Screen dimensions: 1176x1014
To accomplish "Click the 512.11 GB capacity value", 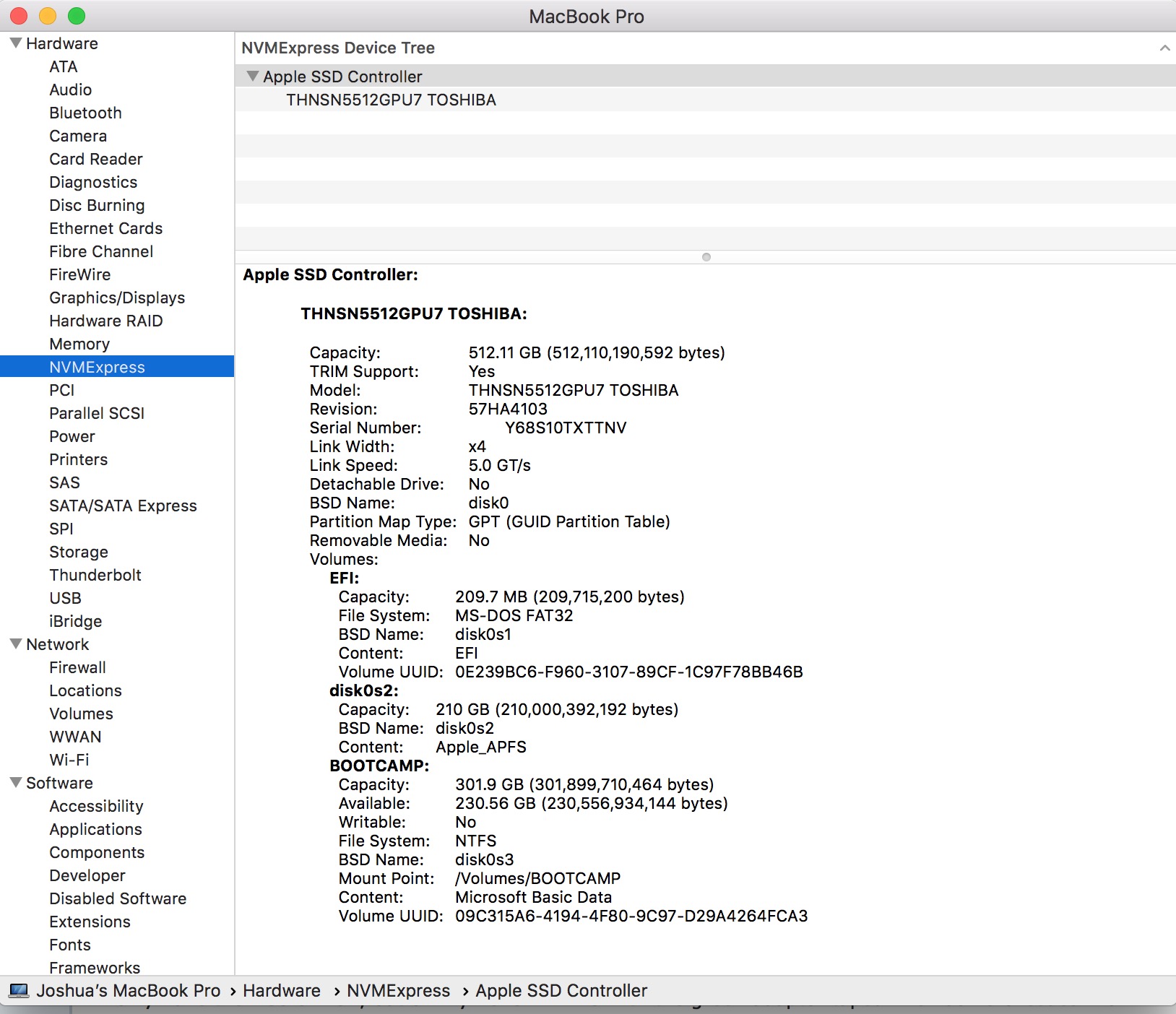I will click(x=597, y=352).
